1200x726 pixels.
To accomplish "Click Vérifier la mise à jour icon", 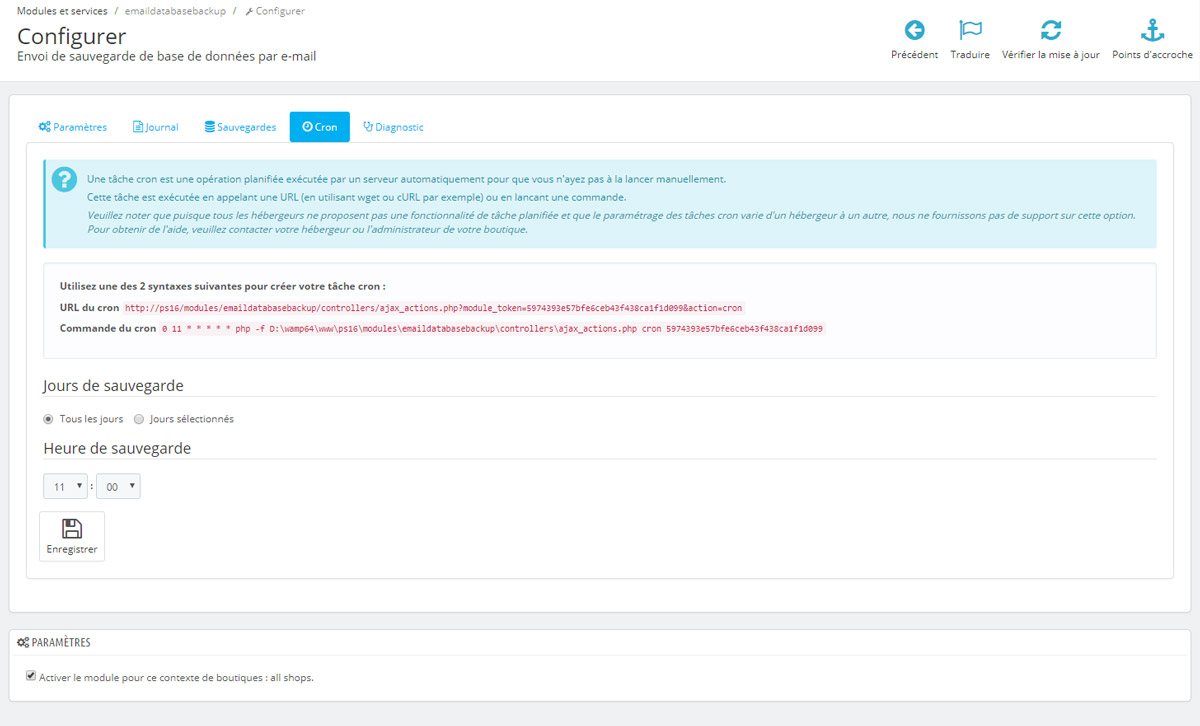I will [x=1050, y=31].
